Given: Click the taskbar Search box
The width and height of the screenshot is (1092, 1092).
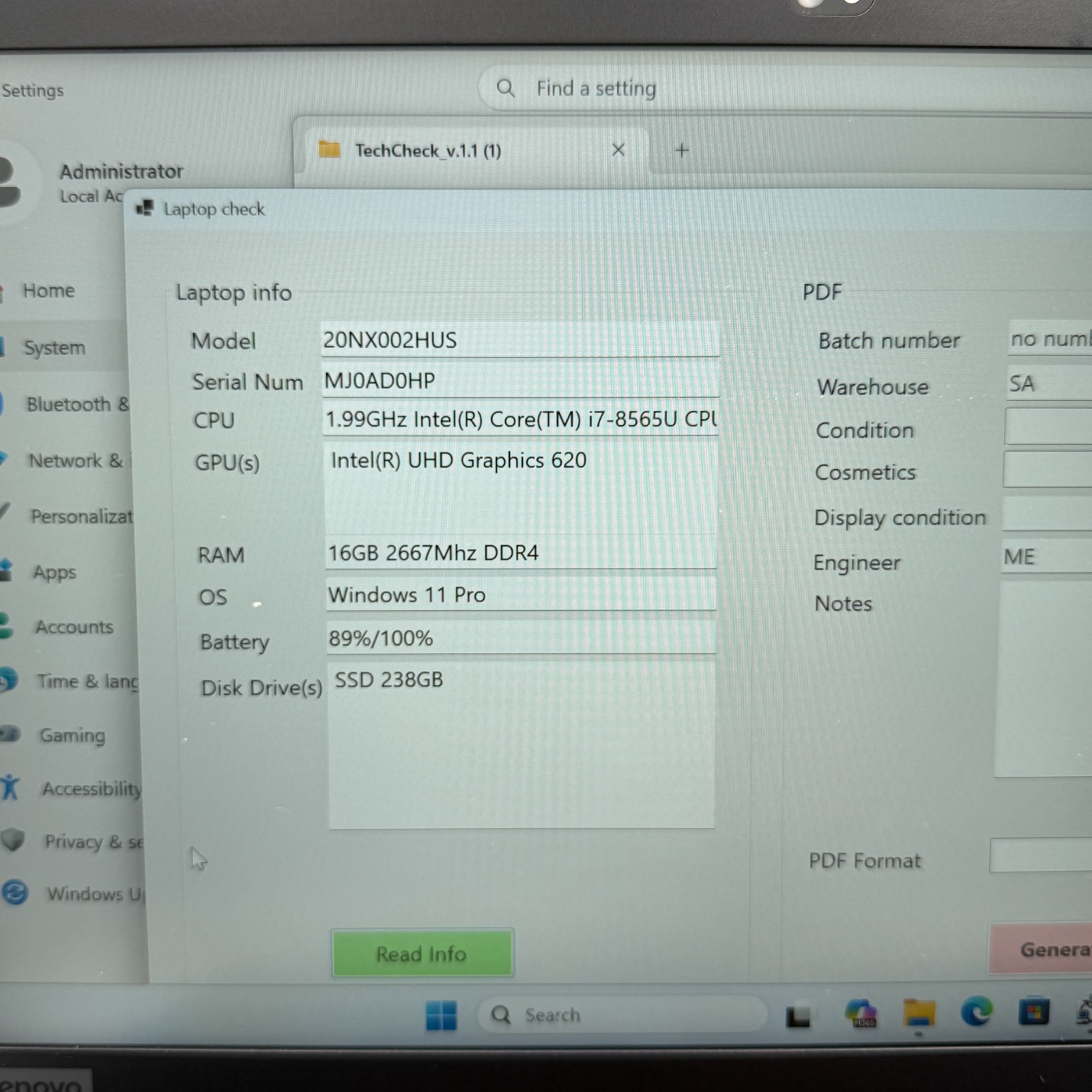Looking at the screenshot, I should point(622,1015).
